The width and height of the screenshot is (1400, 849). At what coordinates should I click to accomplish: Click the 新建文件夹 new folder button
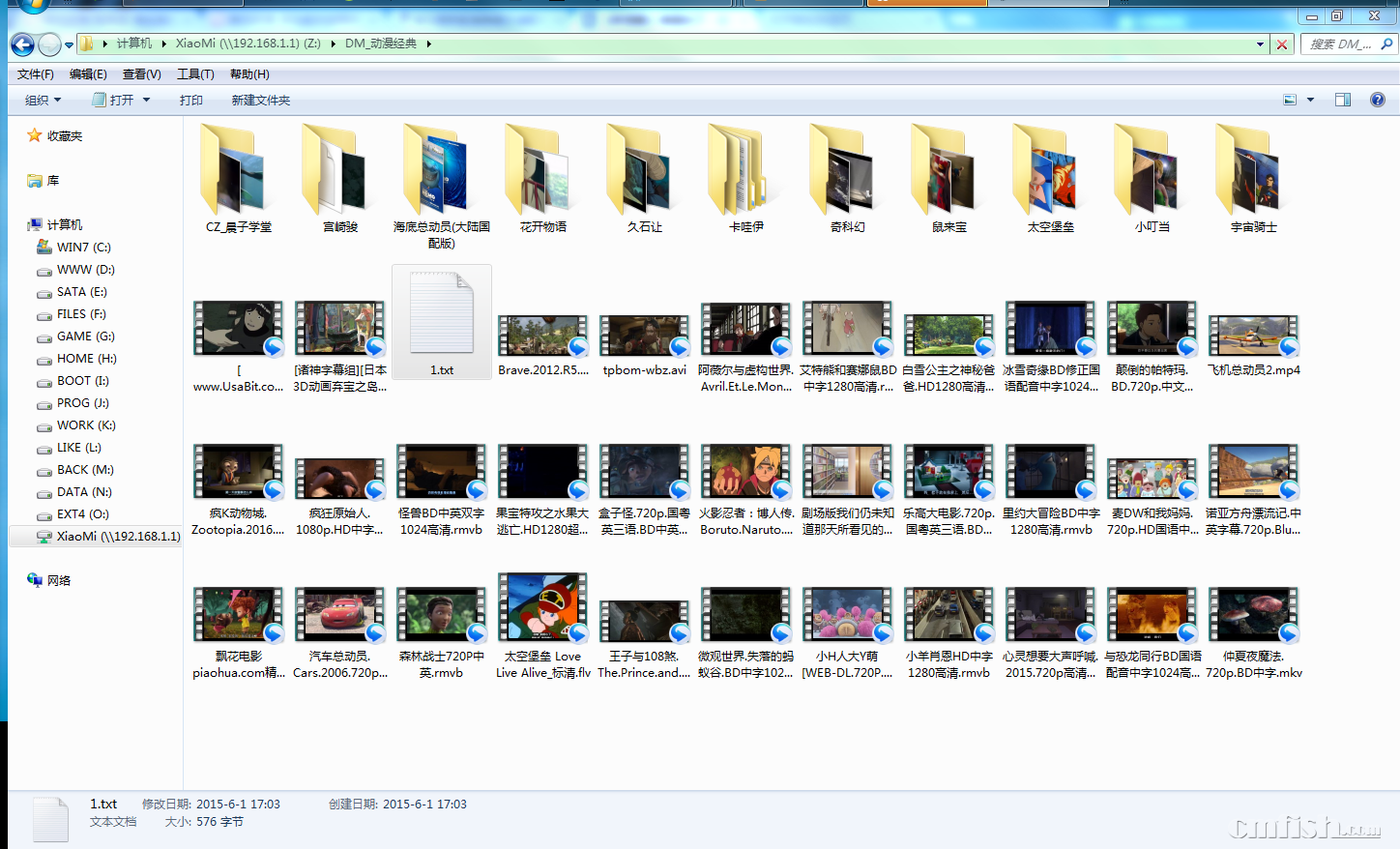tap(260, 100)
